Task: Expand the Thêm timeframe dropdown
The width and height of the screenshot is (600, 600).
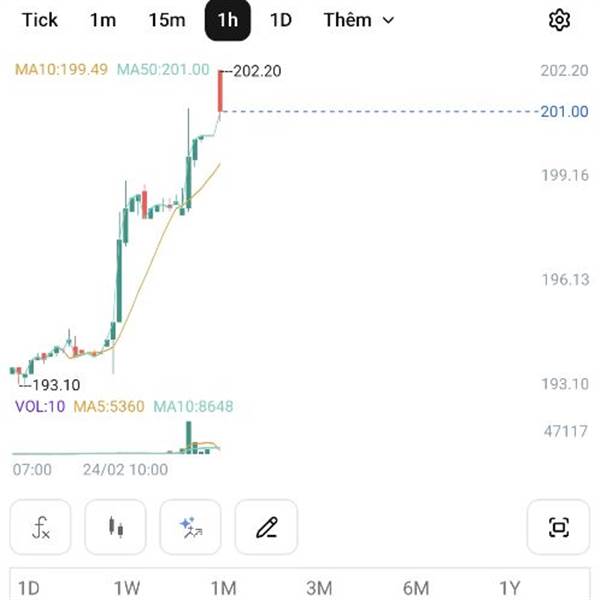Action: (x=359, y=20)
